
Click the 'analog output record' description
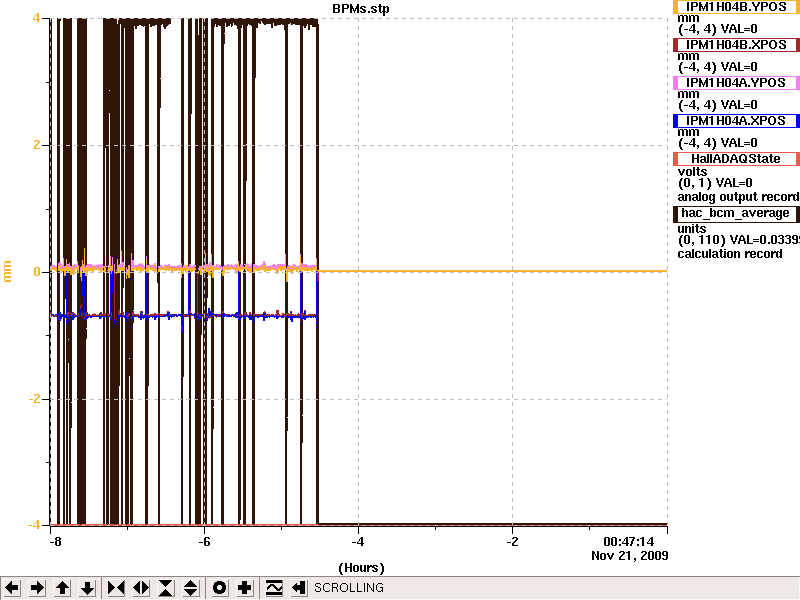point(738,197)
